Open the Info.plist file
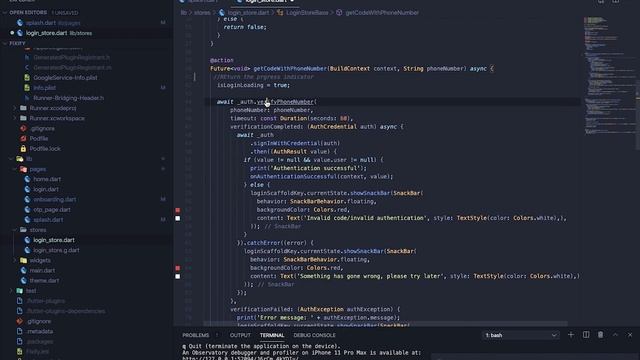This screenshot has height=360, width=640. coord(44,88)
